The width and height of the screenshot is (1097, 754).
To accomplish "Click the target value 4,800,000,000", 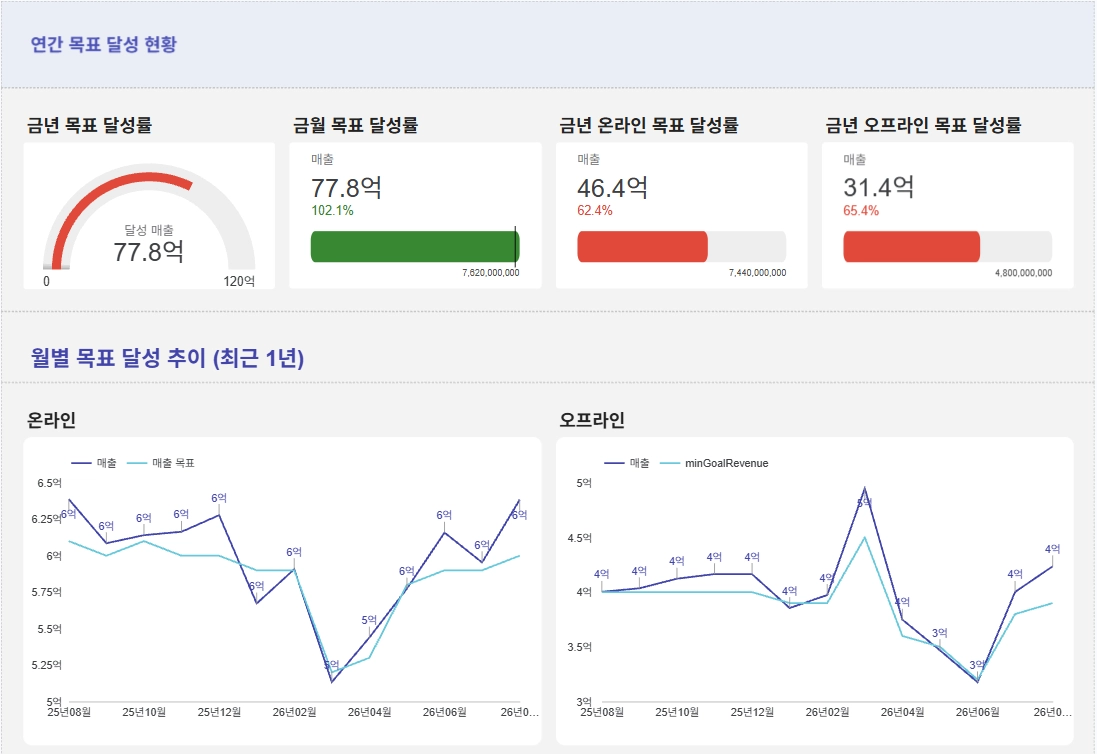I will click(1023, 273).
